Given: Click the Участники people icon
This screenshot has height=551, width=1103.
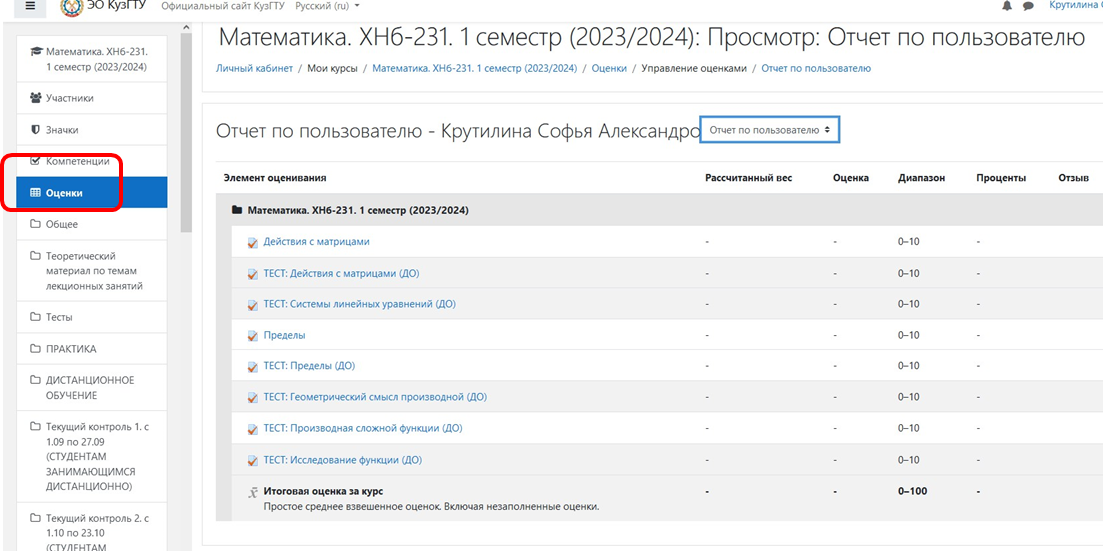Looking at the screenshot, I should pyautogui.click(x=36, y=99).
